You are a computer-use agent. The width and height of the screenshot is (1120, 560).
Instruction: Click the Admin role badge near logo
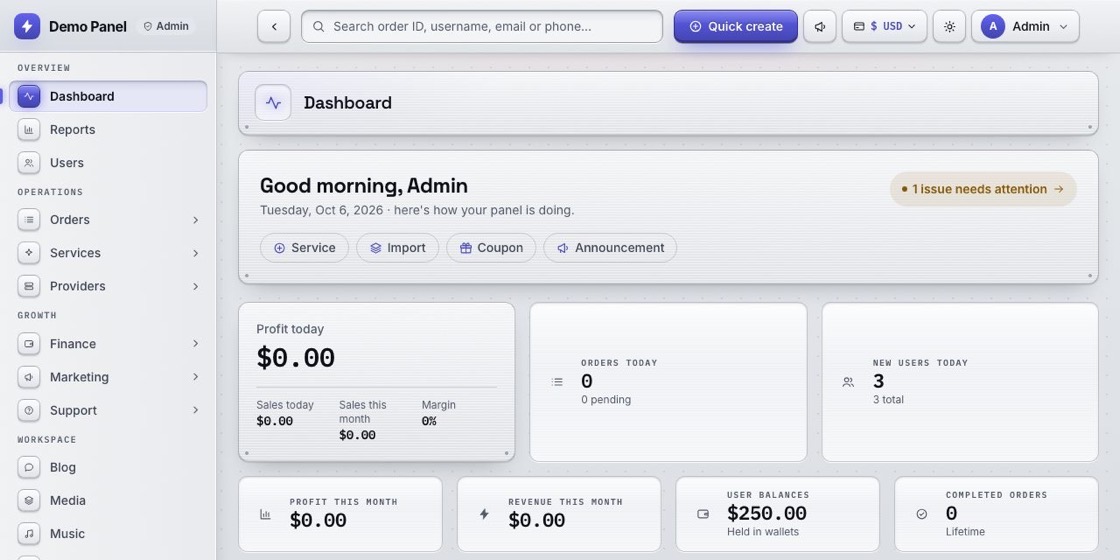(166, 26)
